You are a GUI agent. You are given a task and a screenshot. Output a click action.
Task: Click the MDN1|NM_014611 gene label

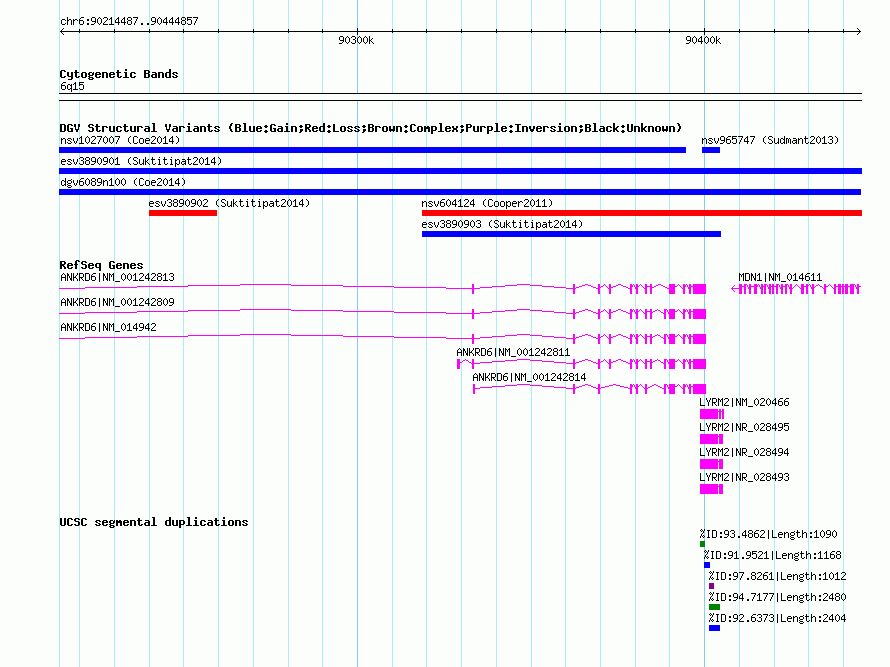click(x=780, y=277)
